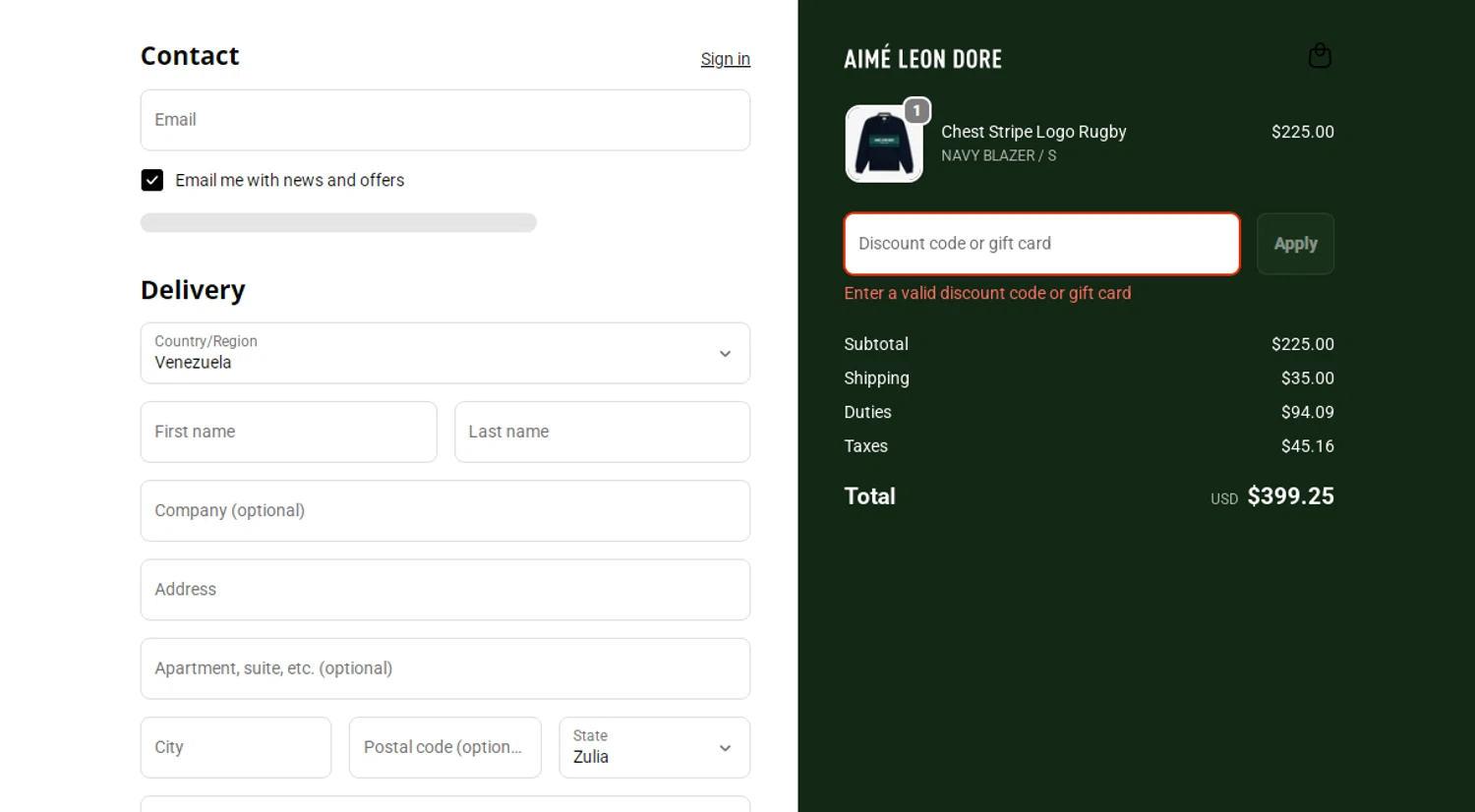Click the NAVY BLAZER / S variant text
This screenshot has height=812, width=1475.
point(998,155)
